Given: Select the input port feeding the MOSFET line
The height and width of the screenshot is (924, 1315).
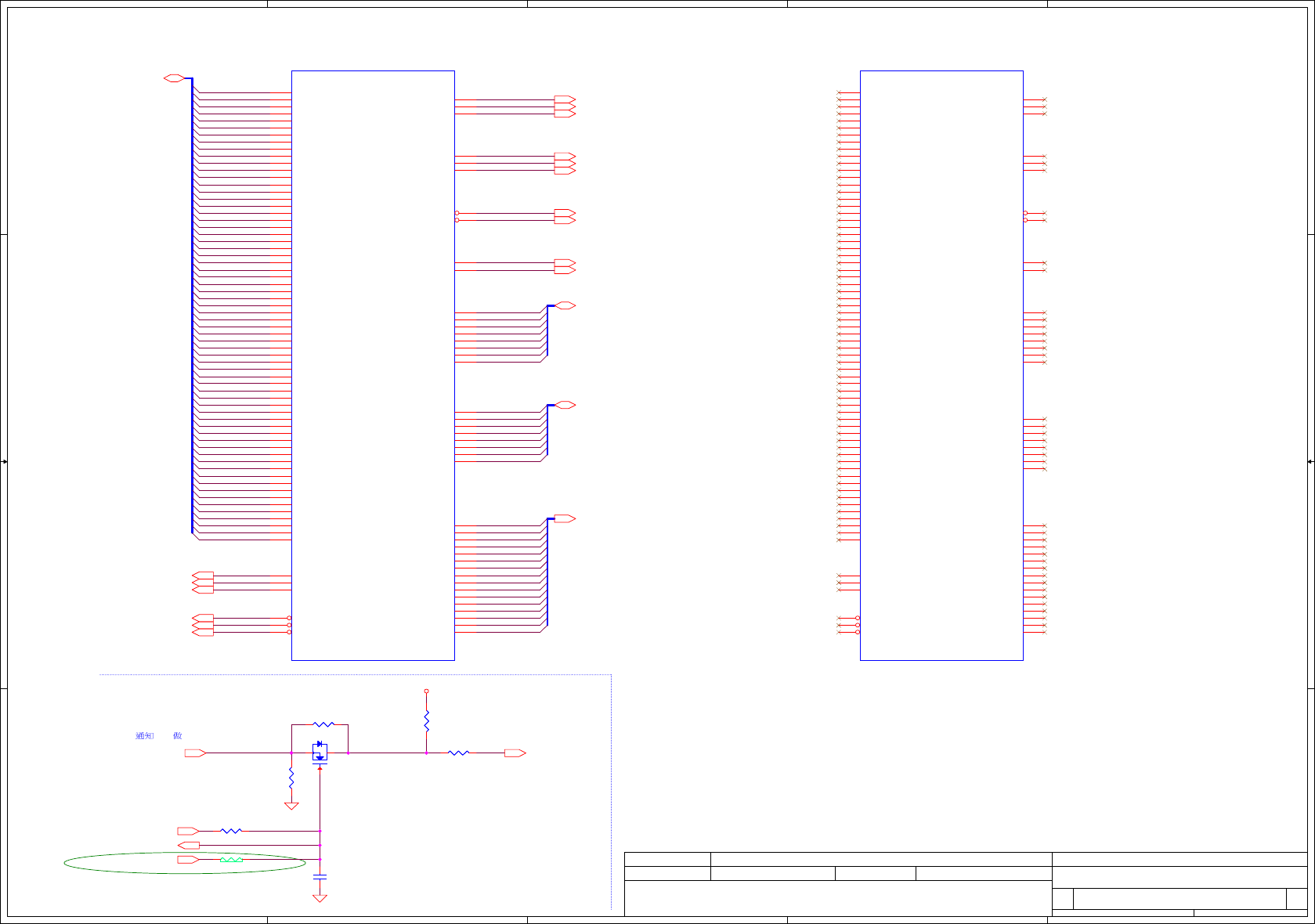Looking at the screenshot, I should pyautogui.click(x=195, y=753).
